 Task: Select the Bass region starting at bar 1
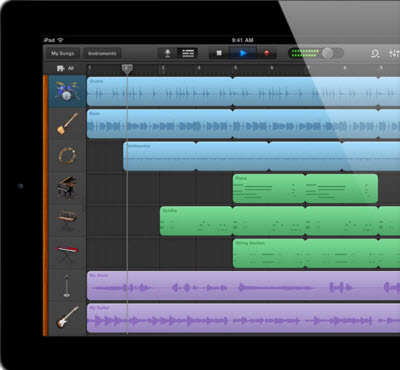click(160, 124)
